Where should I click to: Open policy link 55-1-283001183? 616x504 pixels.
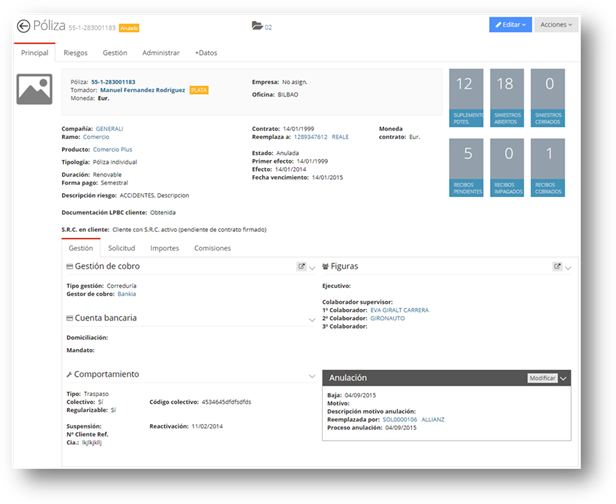[113, 82]
